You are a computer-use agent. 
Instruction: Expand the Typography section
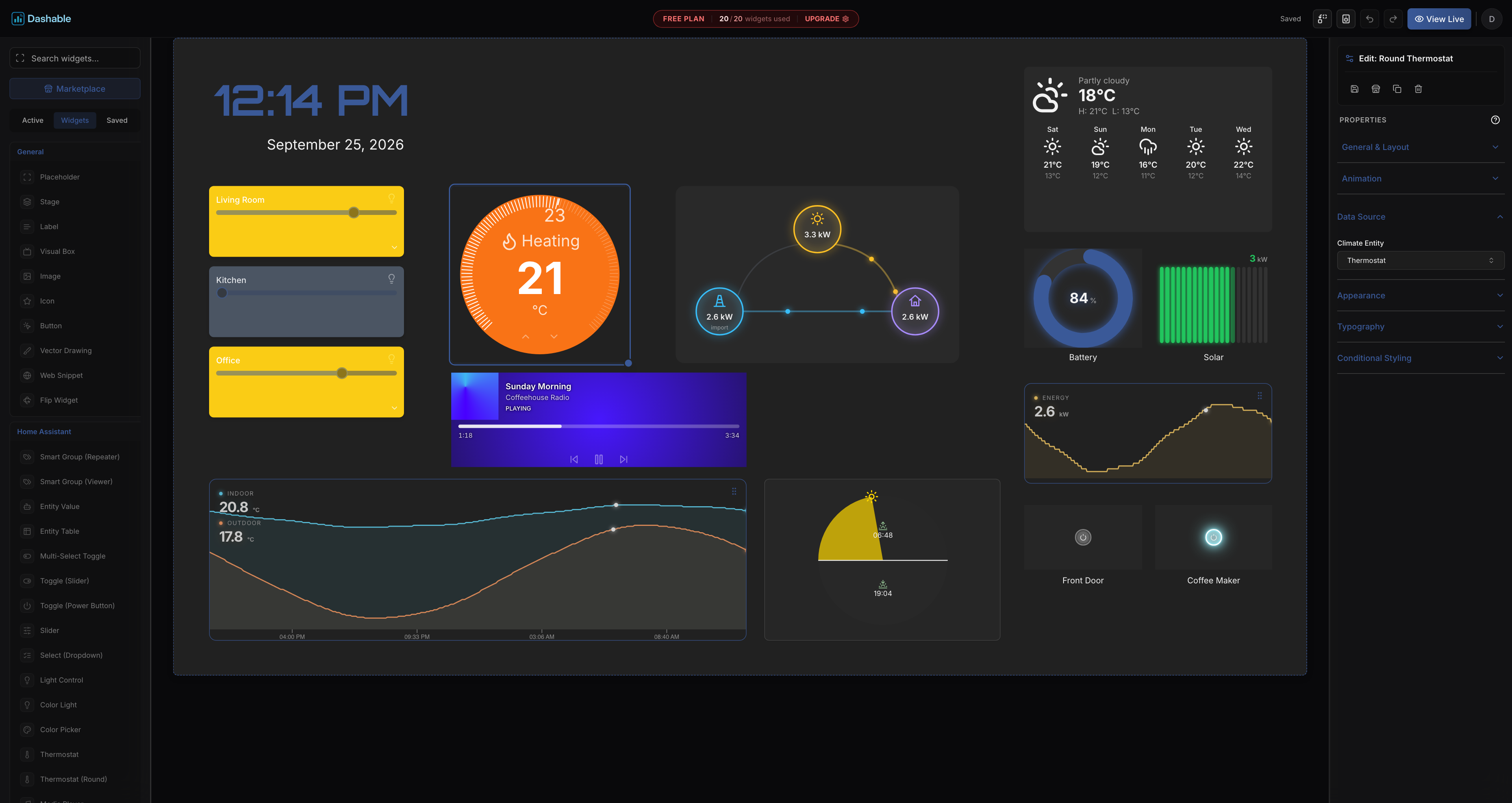click(1420, 327)
